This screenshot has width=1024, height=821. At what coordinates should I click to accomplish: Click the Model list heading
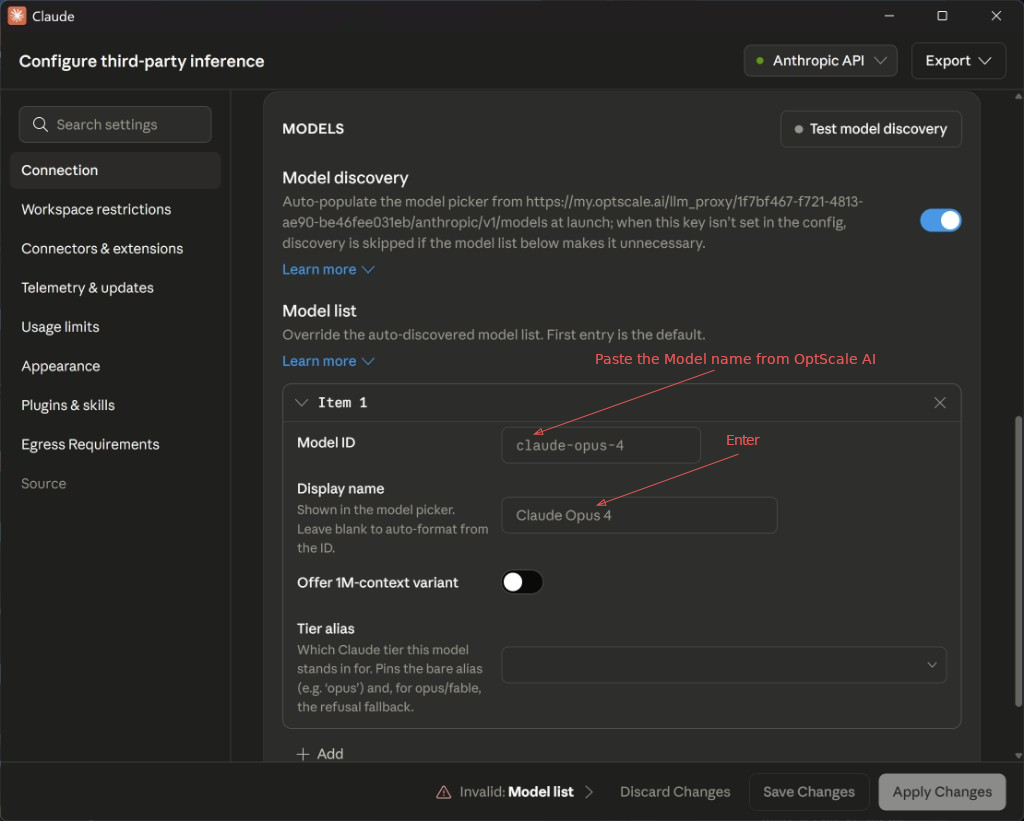coord(319,311)
